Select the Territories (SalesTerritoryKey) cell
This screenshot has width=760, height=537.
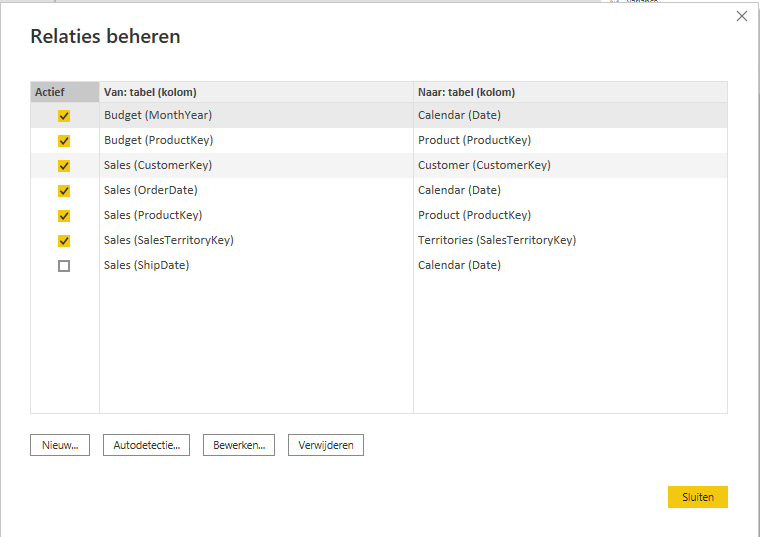tap(497, 240)
